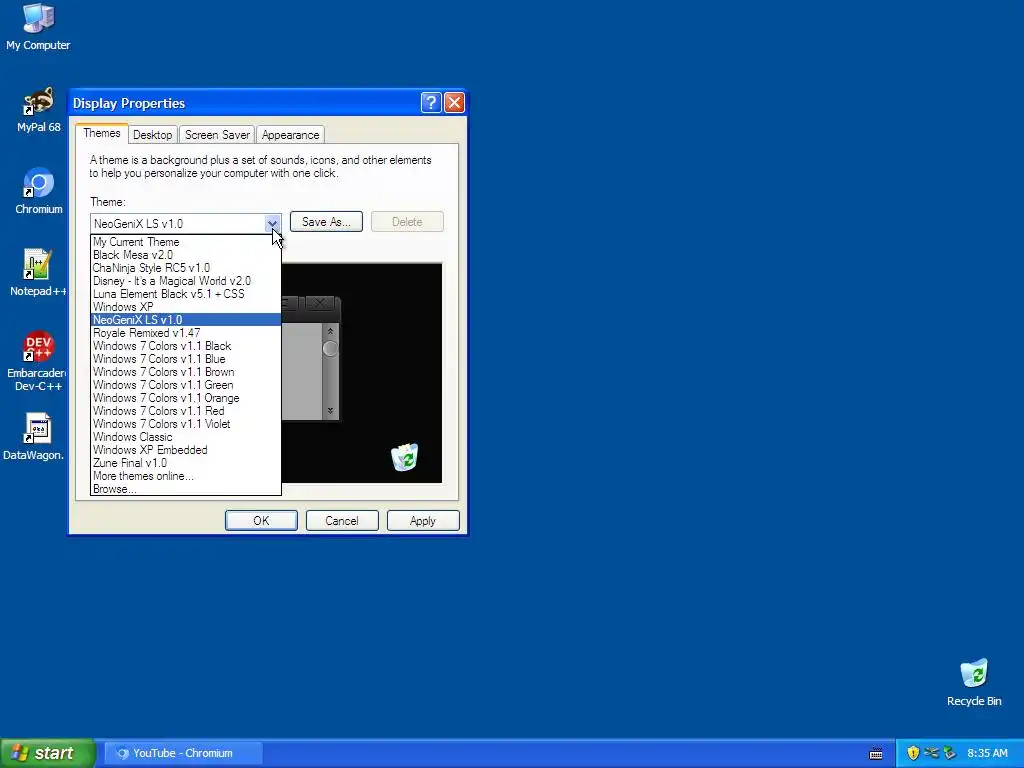Click the security shield tray icon
1024x768 pixels.
tap(913, 753)
